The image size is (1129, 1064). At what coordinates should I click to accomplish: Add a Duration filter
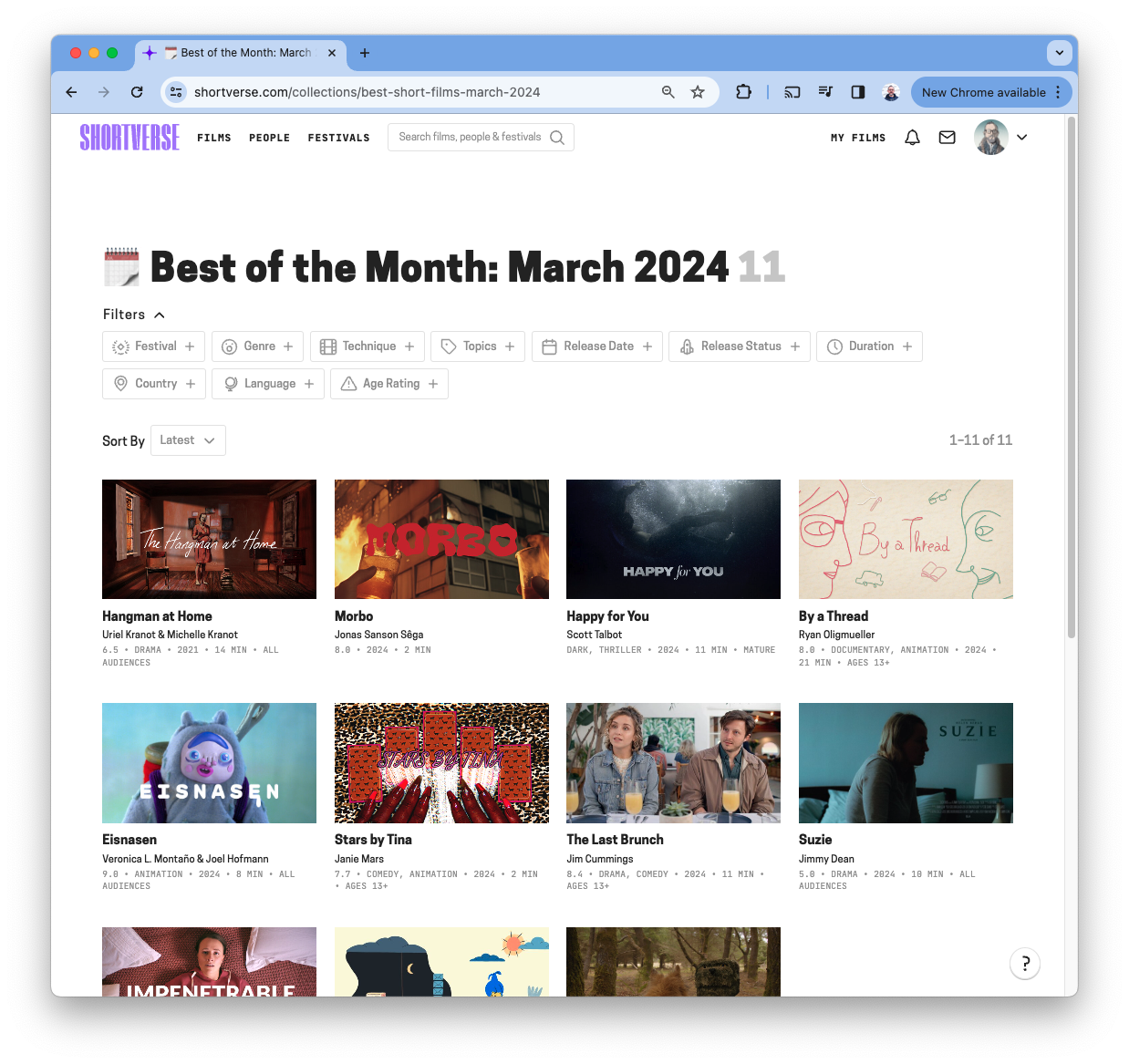[869, 346]
